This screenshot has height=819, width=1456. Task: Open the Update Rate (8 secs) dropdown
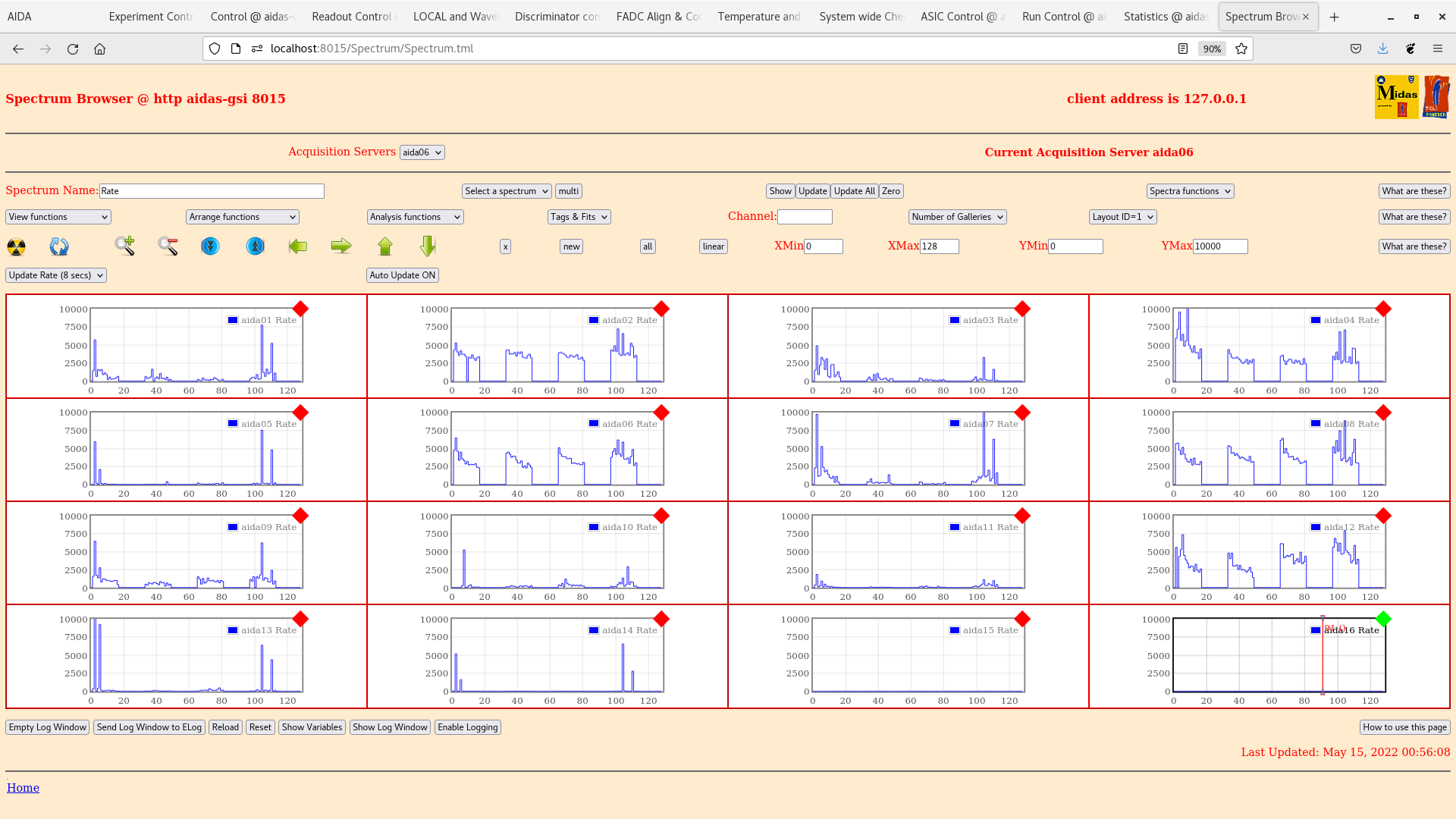point(56,275)
